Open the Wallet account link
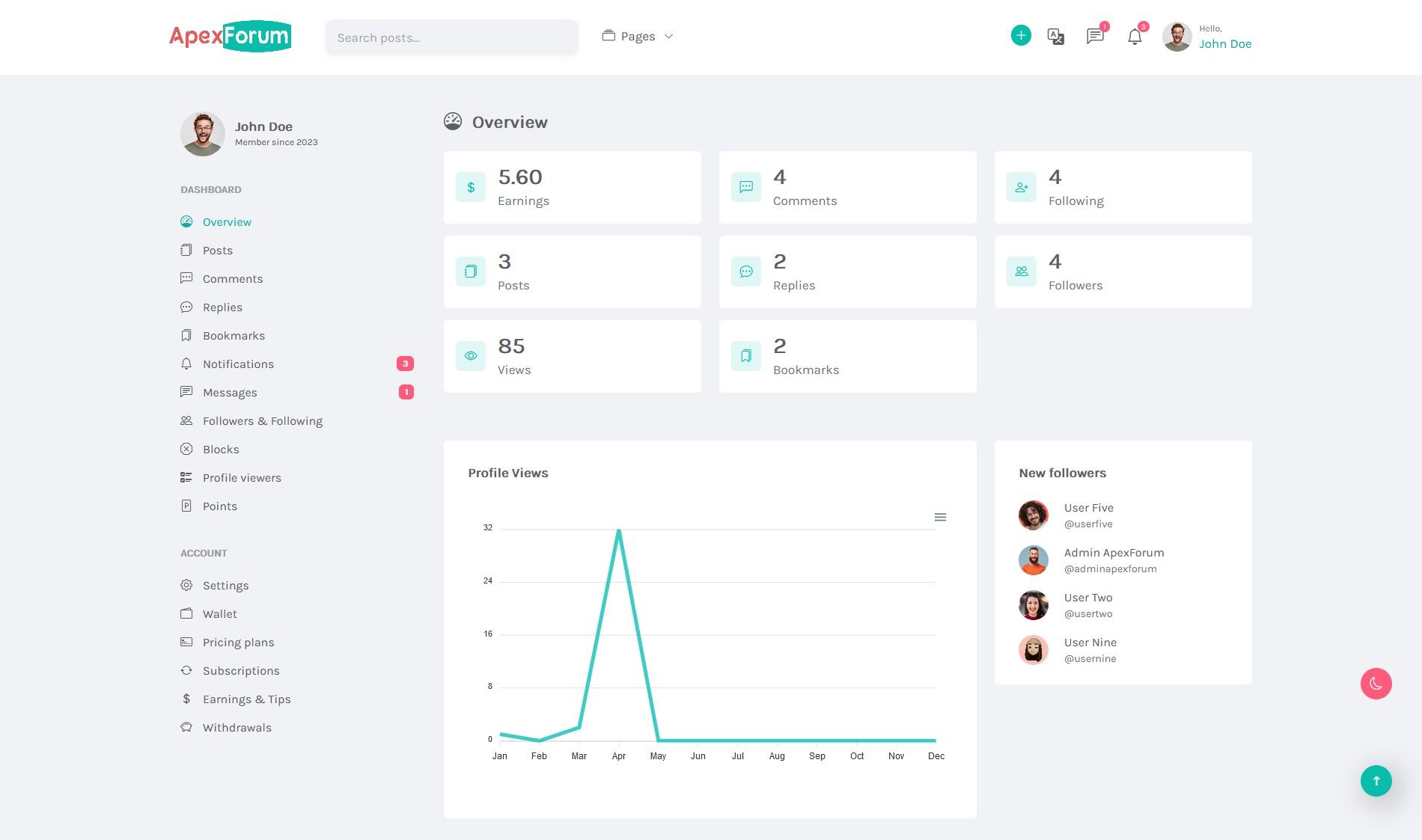1422x840 pixels. 219,614
